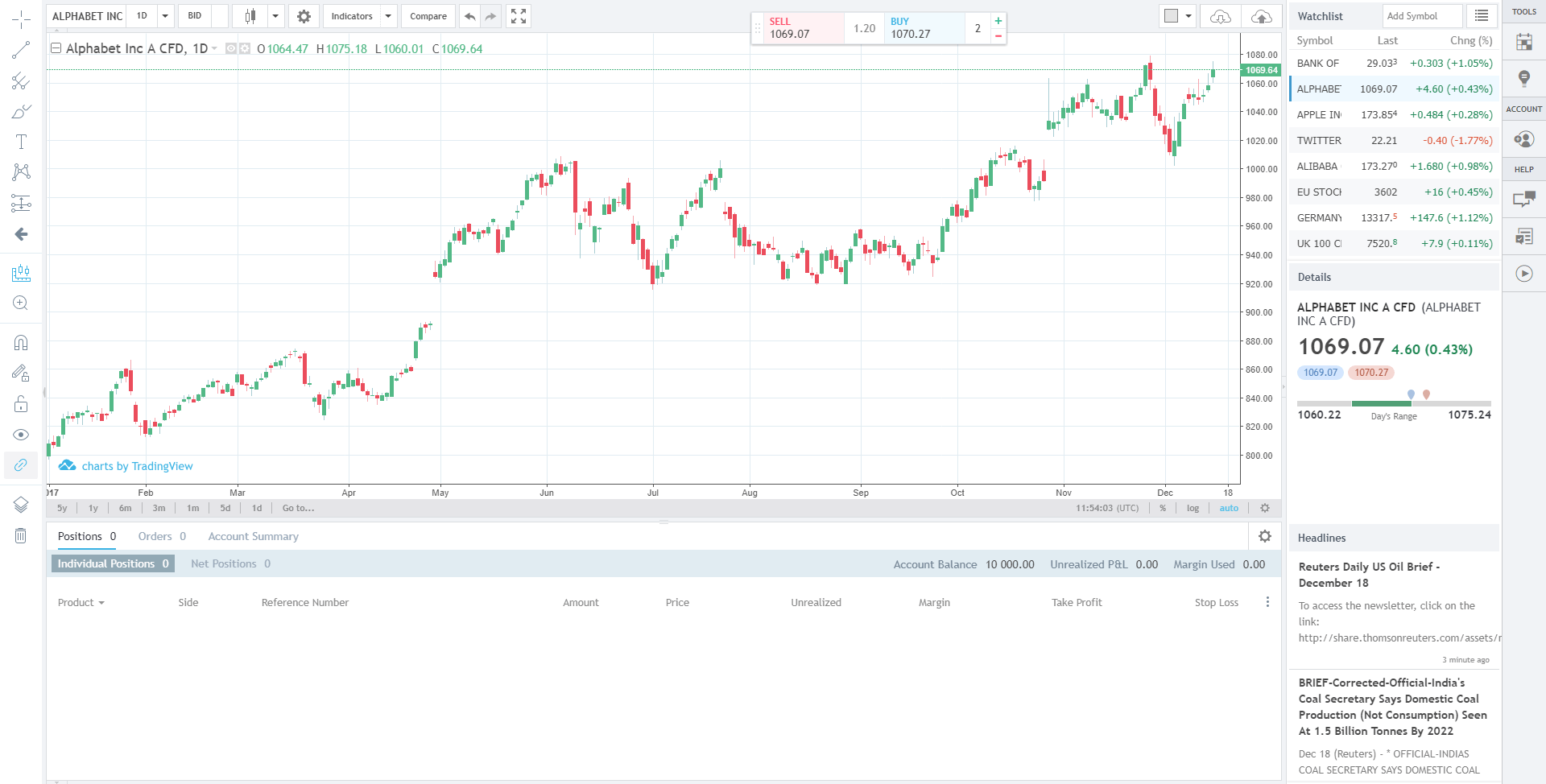Select Individual Positions view
The width and height of the screenshot is (1546, 784).
(113, 563)
